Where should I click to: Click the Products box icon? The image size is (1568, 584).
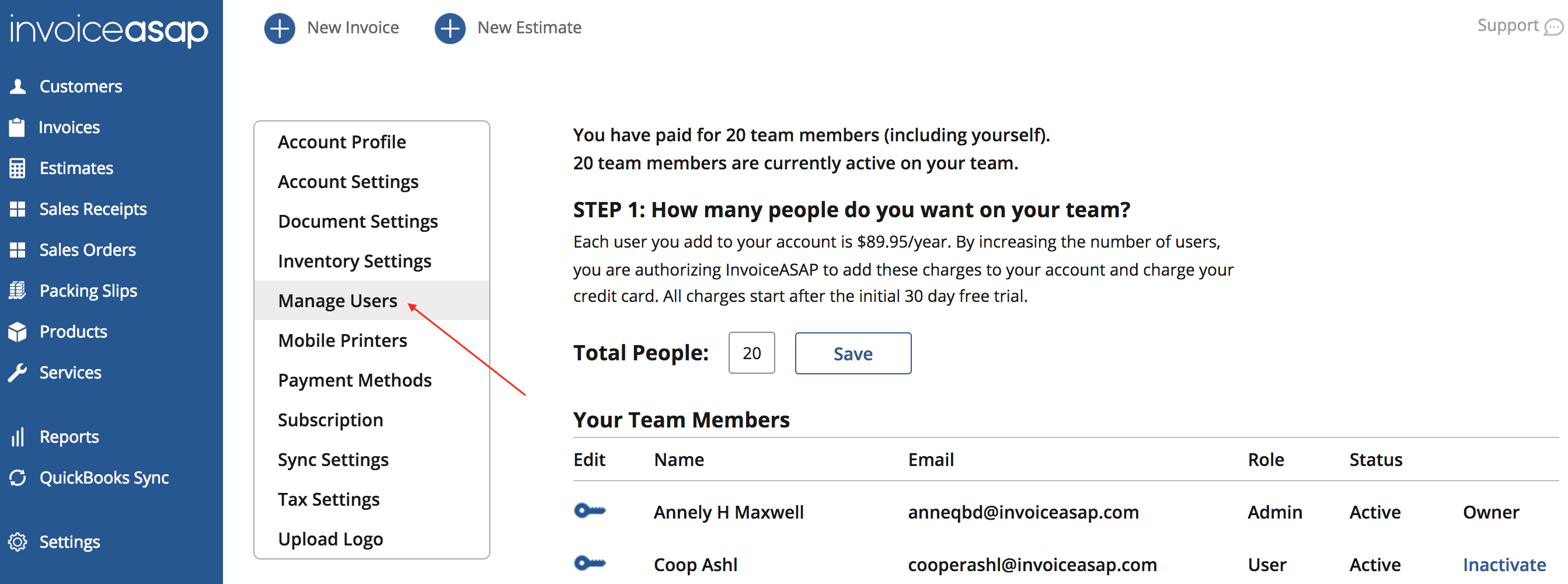click(18, 332)
